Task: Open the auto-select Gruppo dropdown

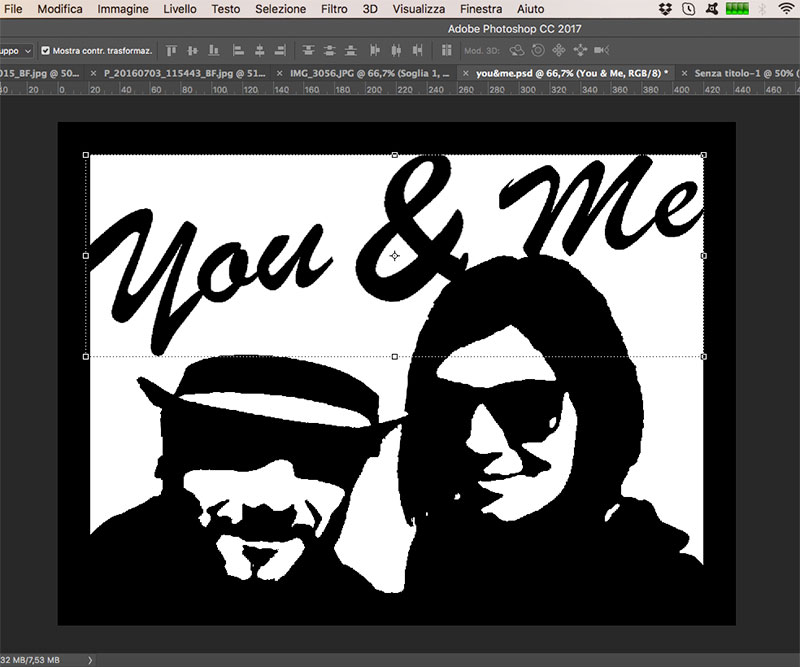Action: (17, 50)
